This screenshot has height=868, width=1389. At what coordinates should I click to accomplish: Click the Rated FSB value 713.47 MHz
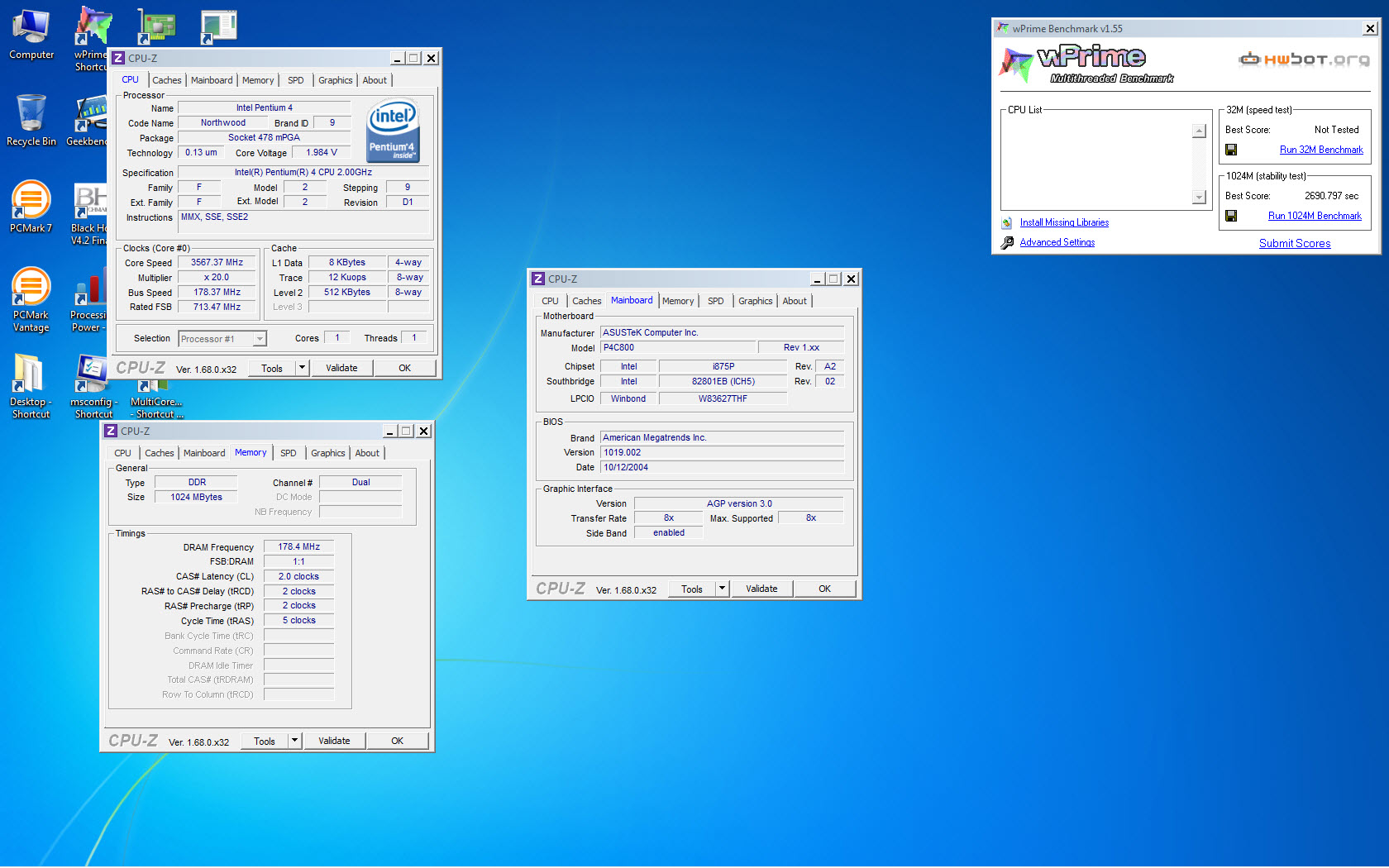pos(217,307)
